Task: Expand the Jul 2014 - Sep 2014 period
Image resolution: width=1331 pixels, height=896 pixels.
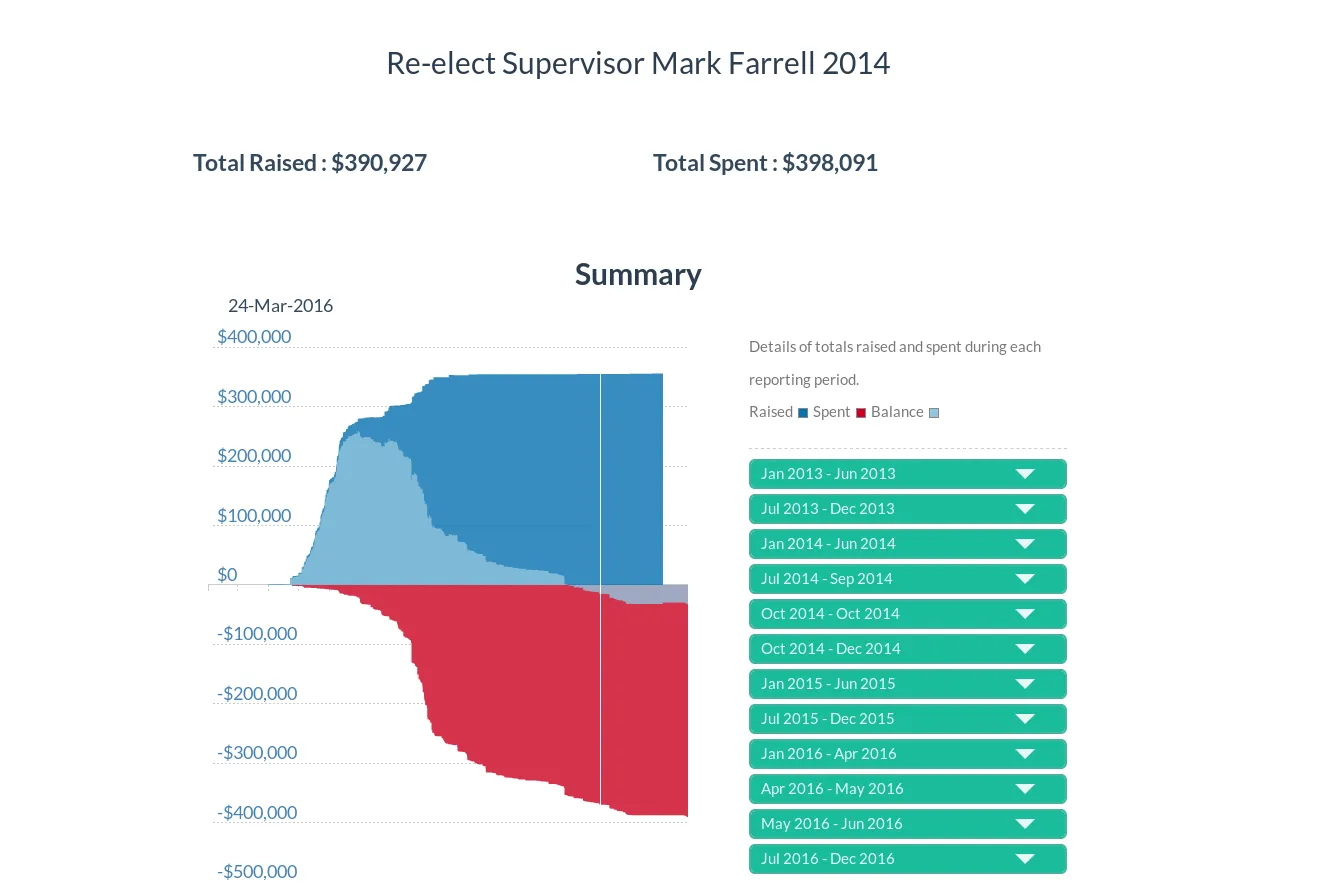Action: [906, 578]
